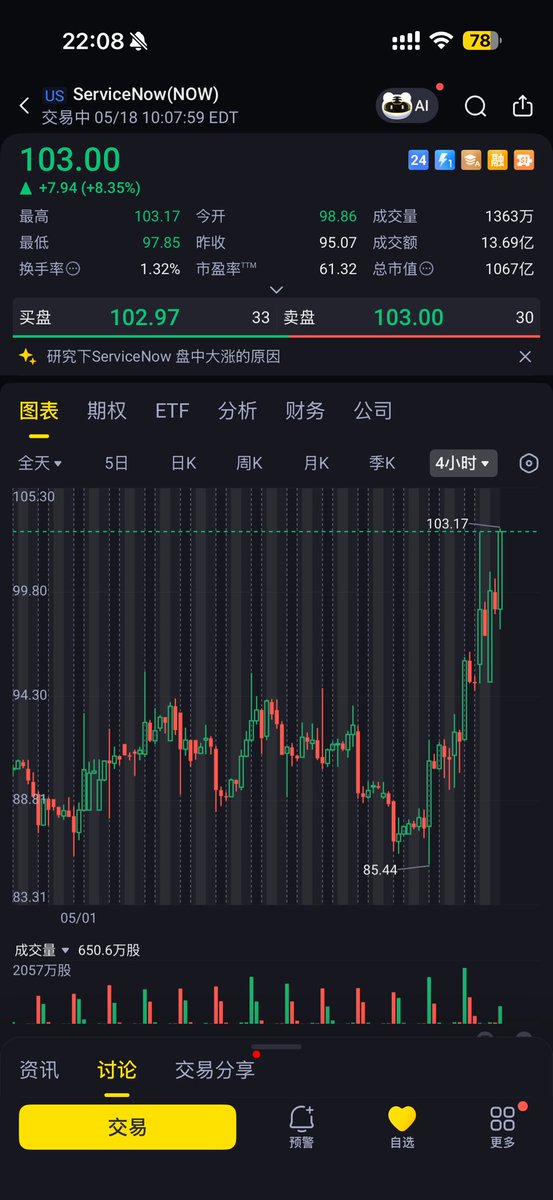
Task: Switch chart to 日K view
Action: [183, 463]
